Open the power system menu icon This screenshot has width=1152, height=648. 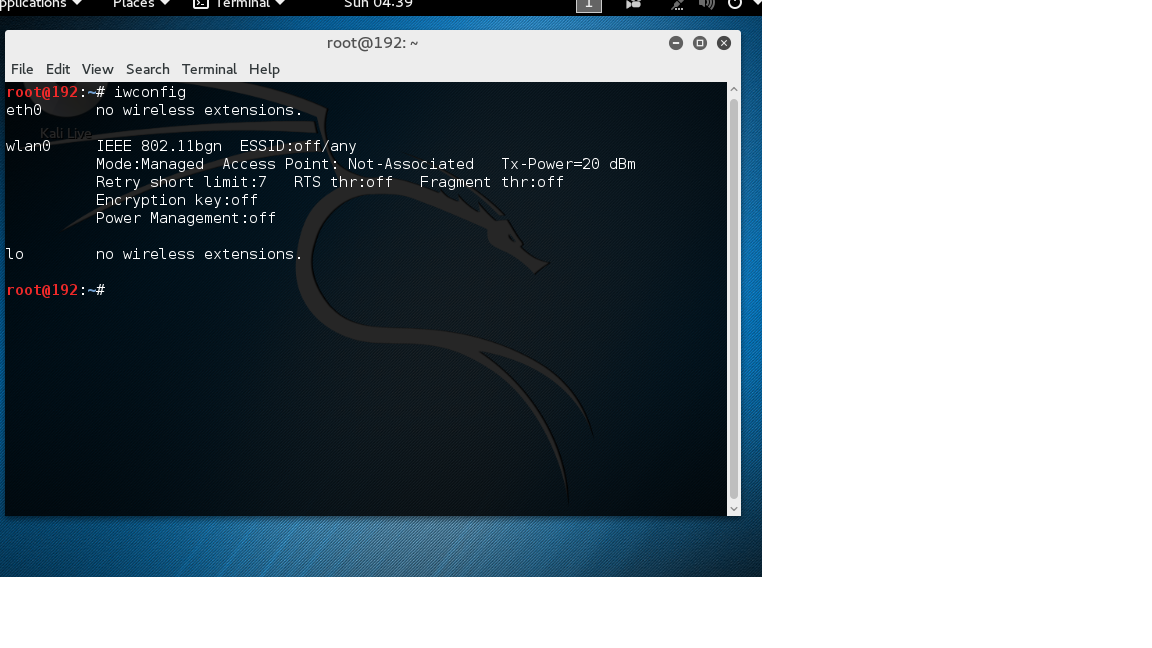[x=735, y=4]
